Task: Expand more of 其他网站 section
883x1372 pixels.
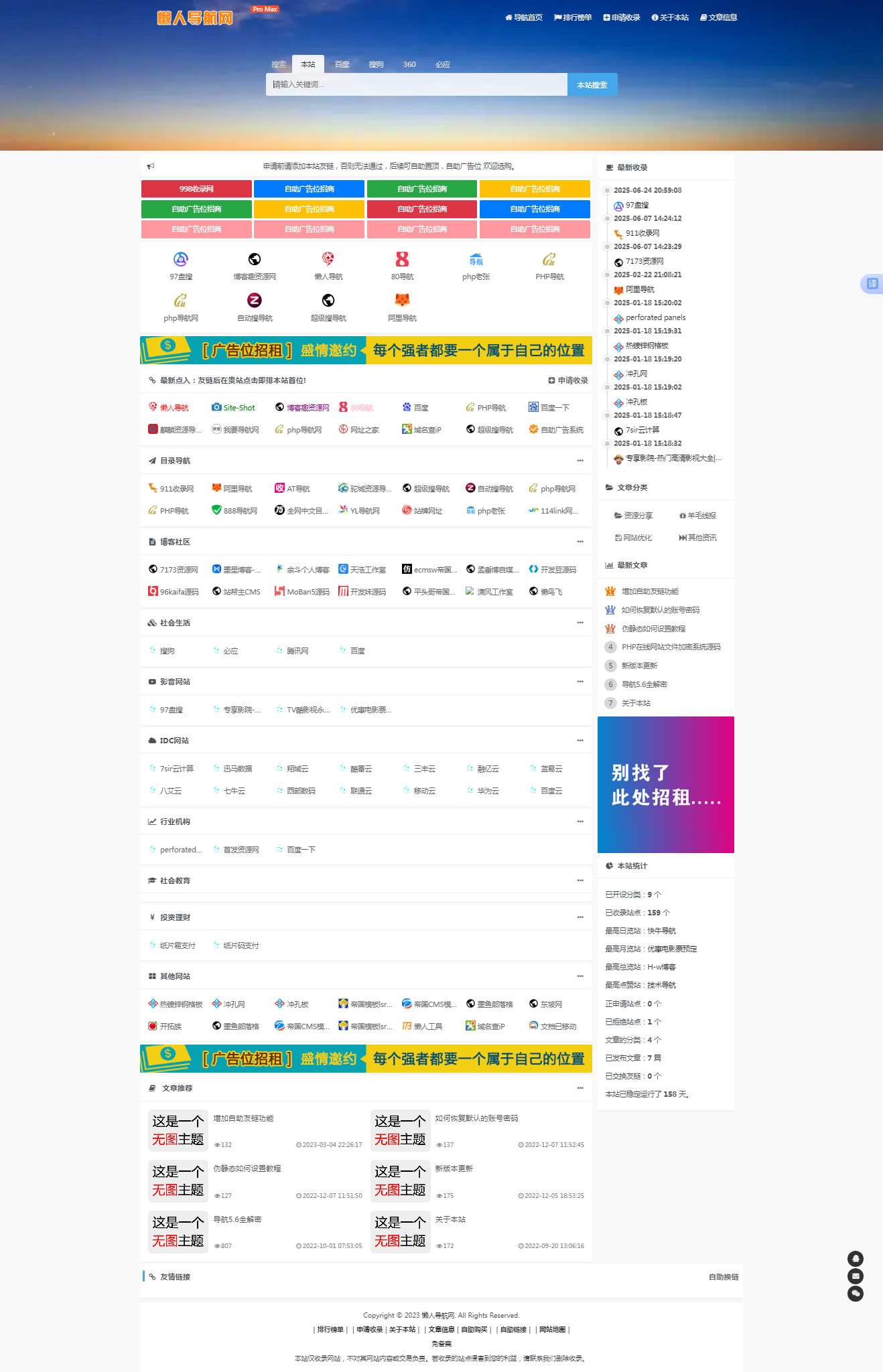Action: pyautogui.click(x=580, y=976)
